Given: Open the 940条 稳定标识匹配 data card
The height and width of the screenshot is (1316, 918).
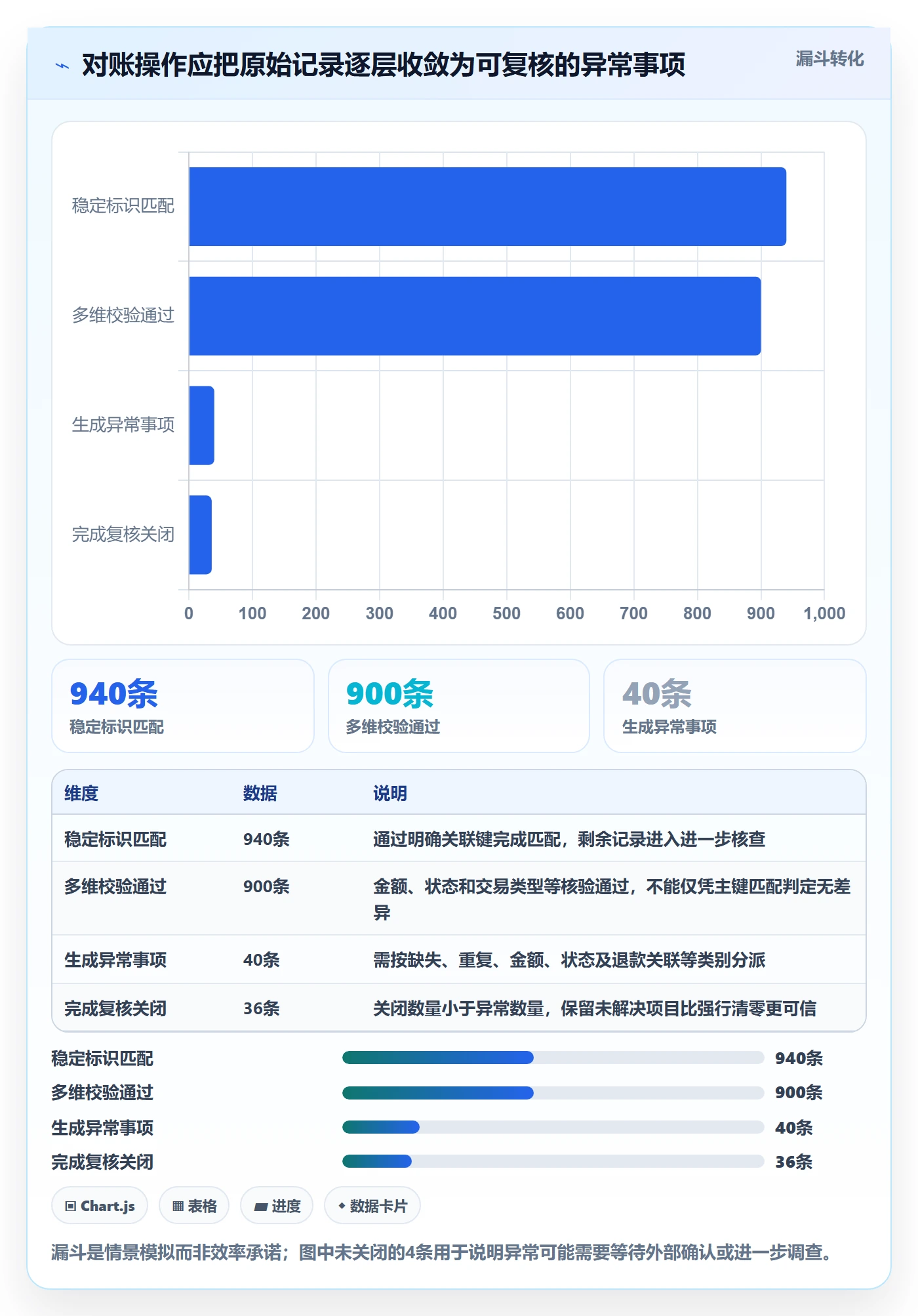Looking at the screenshot, I should (x=183, y=706).
